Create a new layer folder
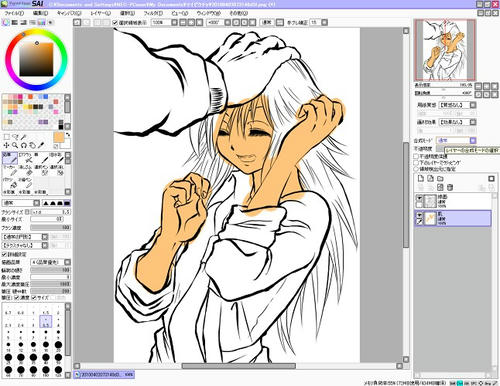Viewport: 500px width, 386px height. [x=440, y=179]
